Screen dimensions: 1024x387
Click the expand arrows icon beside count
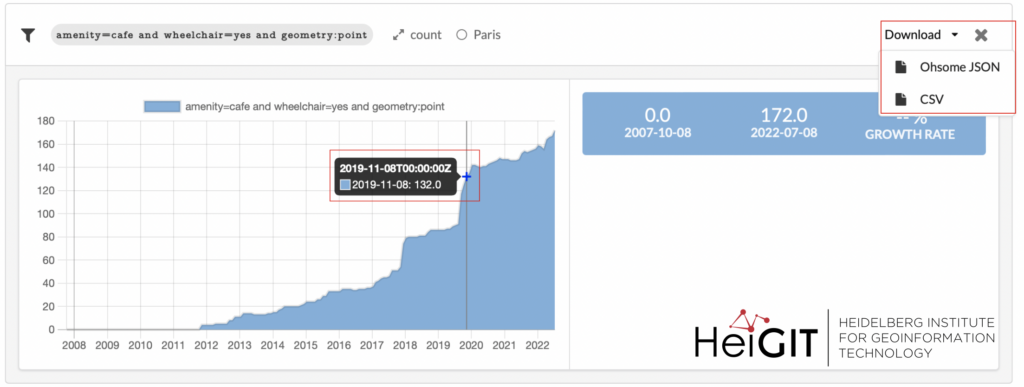(x=398, y=35)
